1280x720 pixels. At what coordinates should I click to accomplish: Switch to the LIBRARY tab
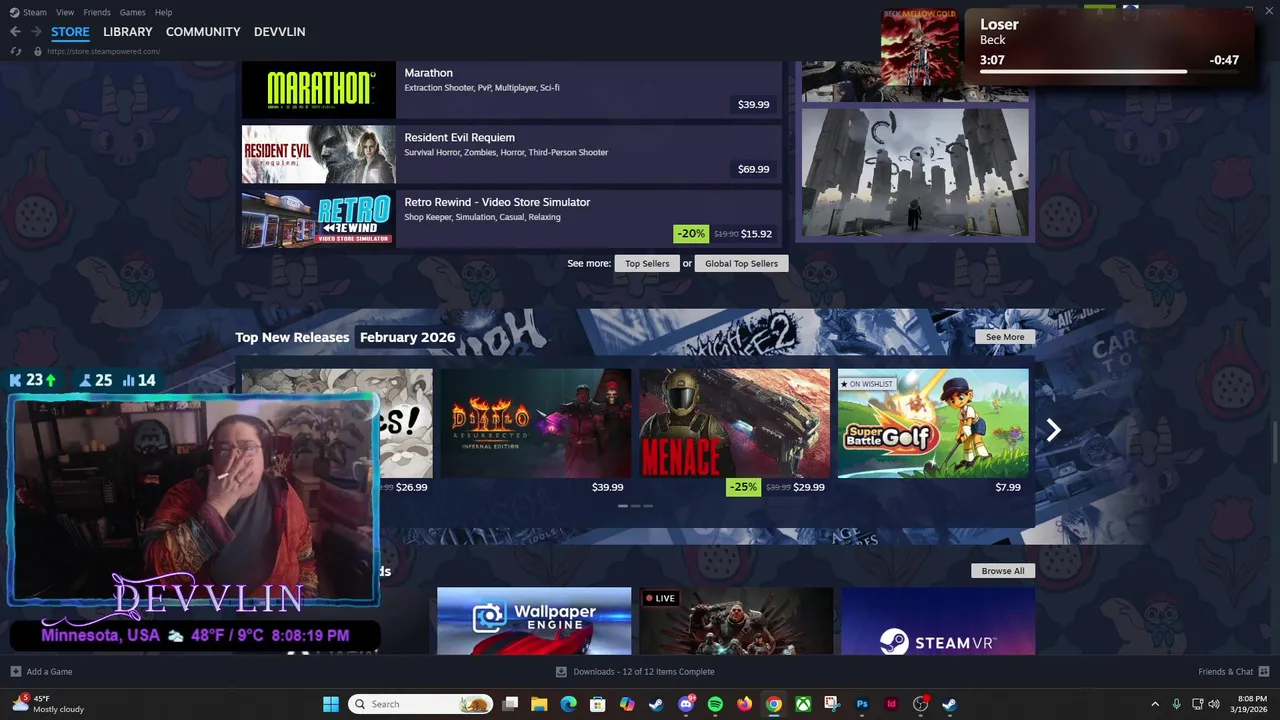tap(128, 32)
